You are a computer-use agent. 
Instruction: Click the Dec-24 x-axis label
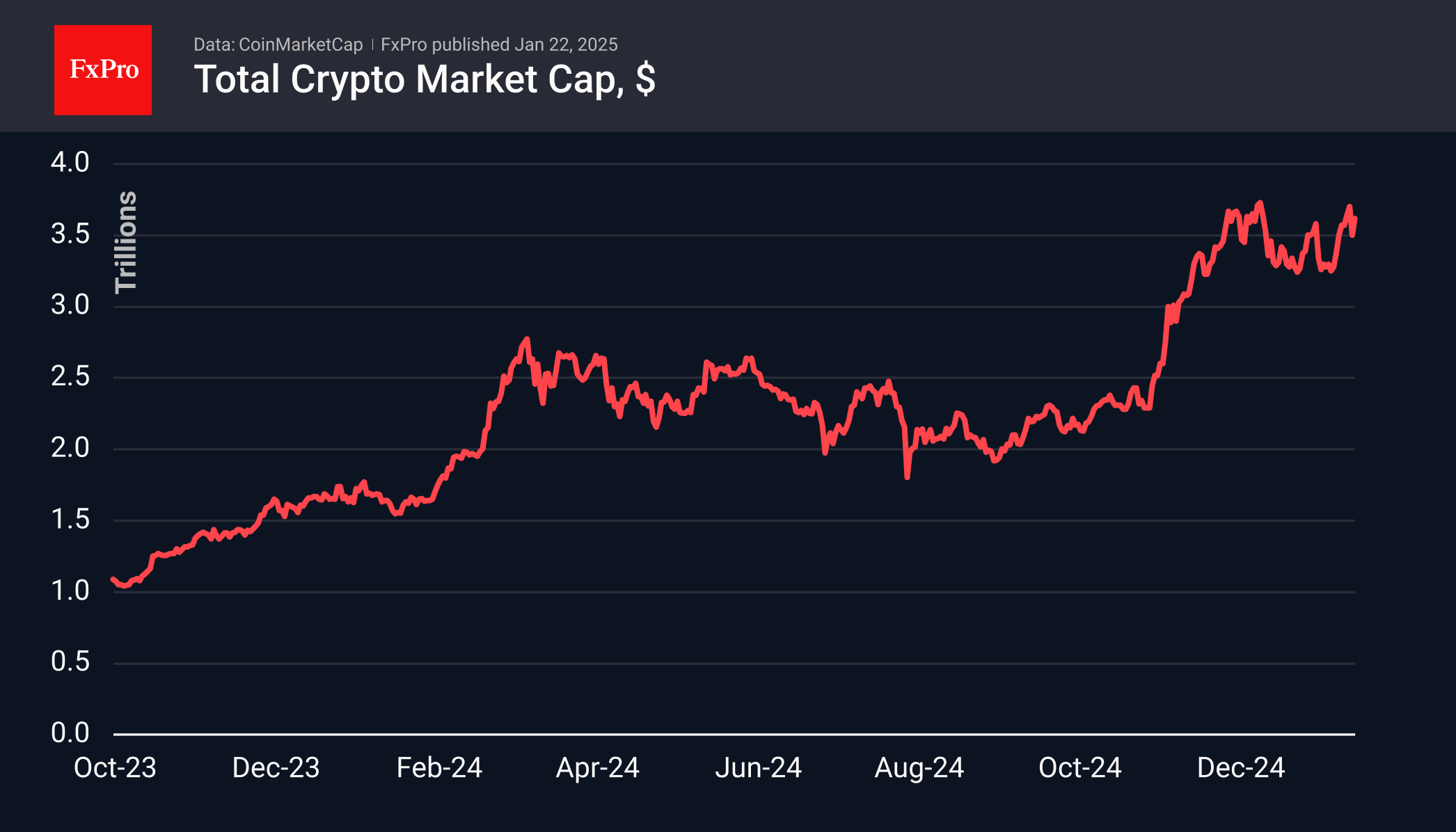(x=1240, y=768)
